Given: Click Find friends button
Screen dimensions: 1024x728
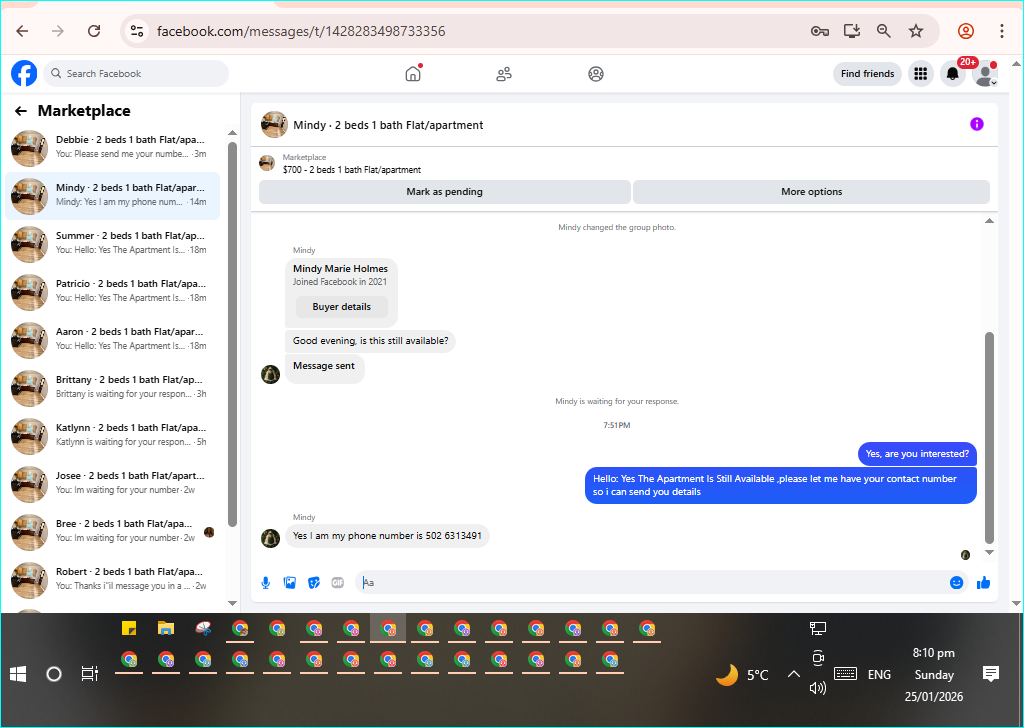Looking at the screenshot, I should tap(867, 74).
